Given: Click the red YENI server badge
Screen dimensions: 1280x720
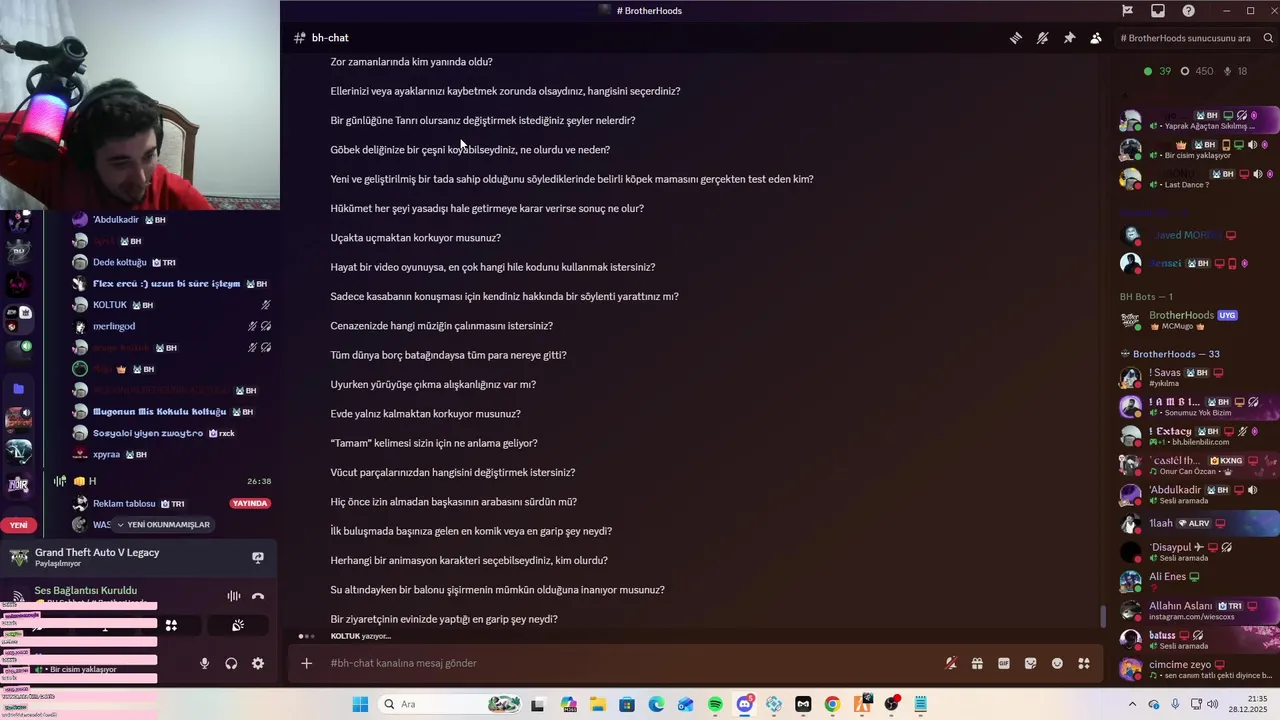Looking at the screenshot, I should click(x=18, y=525).
